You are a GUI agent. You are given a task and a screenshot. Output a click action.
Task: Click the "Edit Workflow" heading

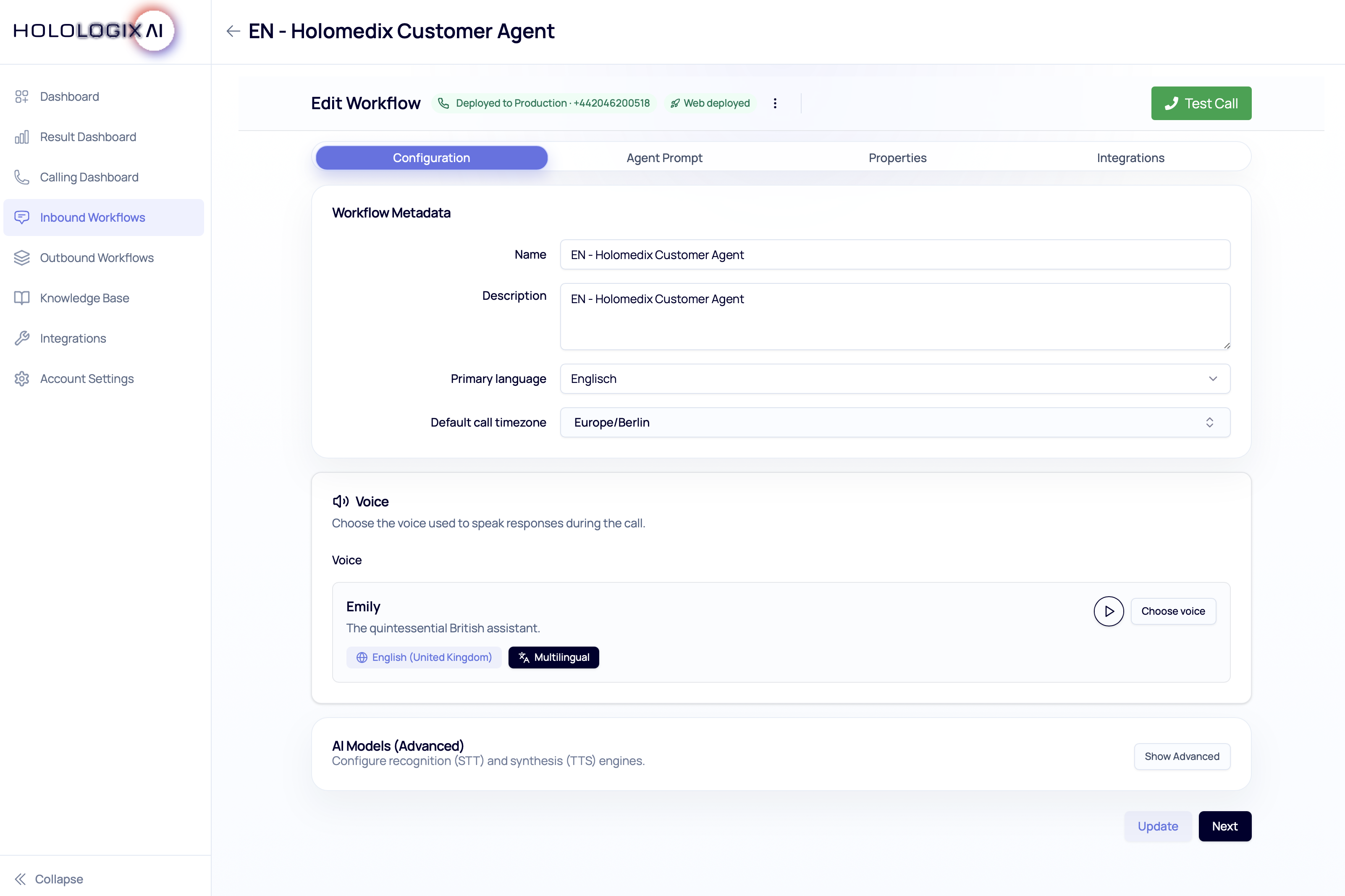366,103
